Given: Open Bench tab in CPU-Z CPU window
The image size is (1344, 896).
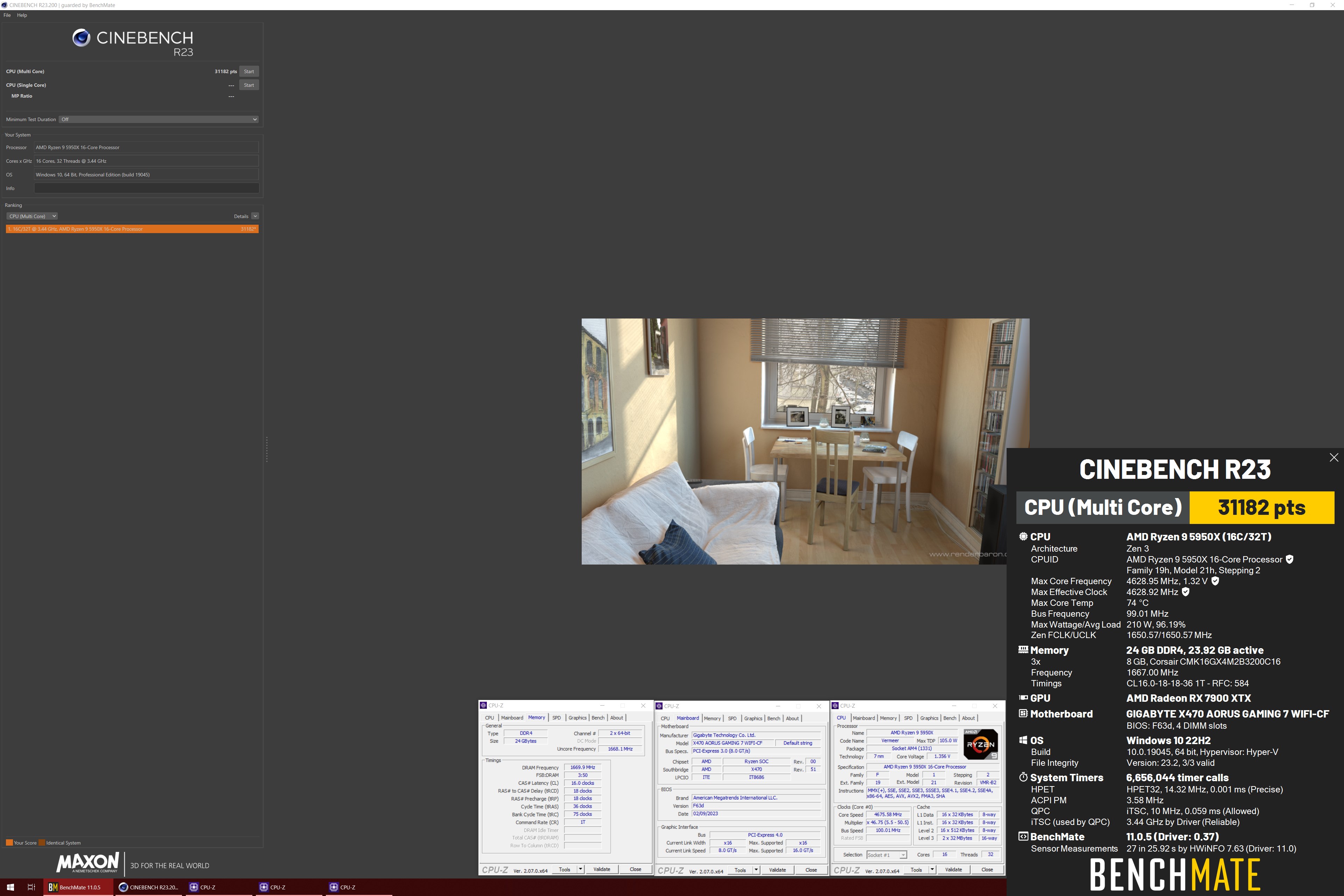Looking at the screenshot, I should point(949,718).
